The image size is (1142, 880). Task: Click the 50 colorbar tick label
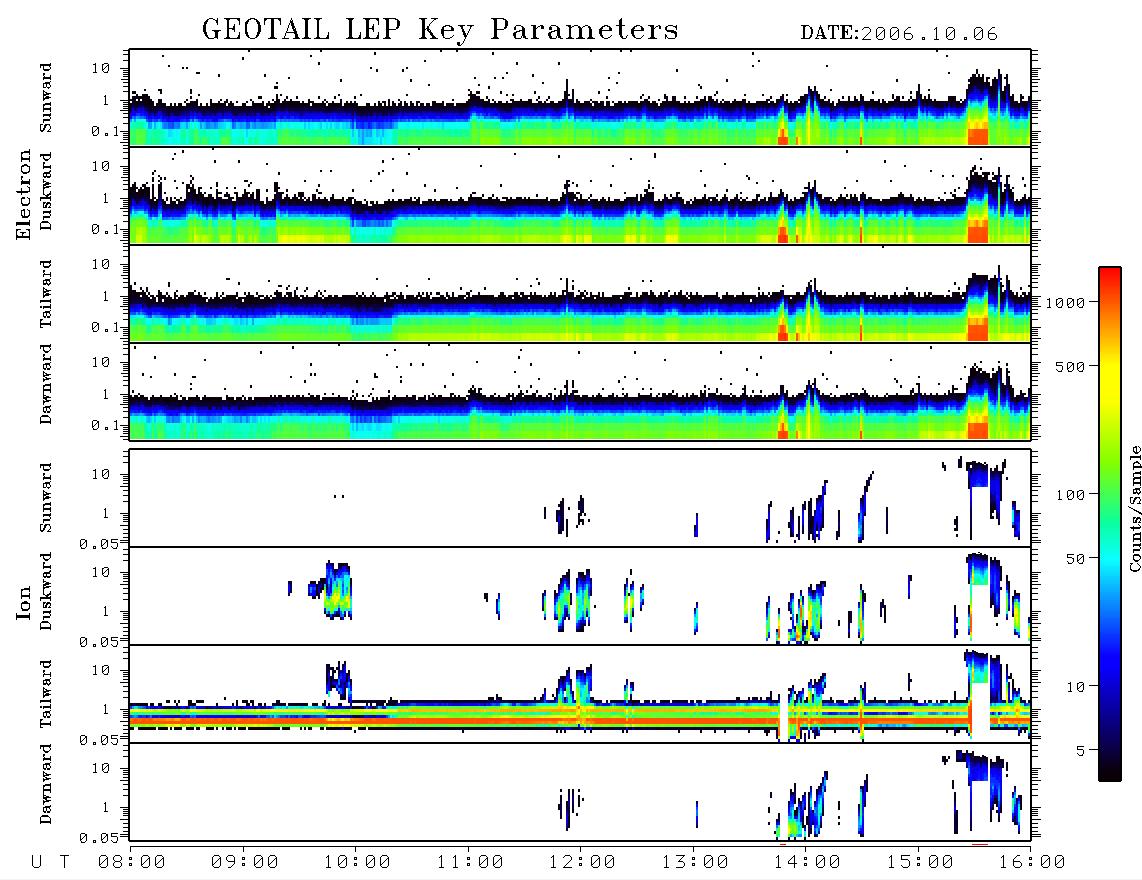pyautogui.click(x=1076, y=559)
